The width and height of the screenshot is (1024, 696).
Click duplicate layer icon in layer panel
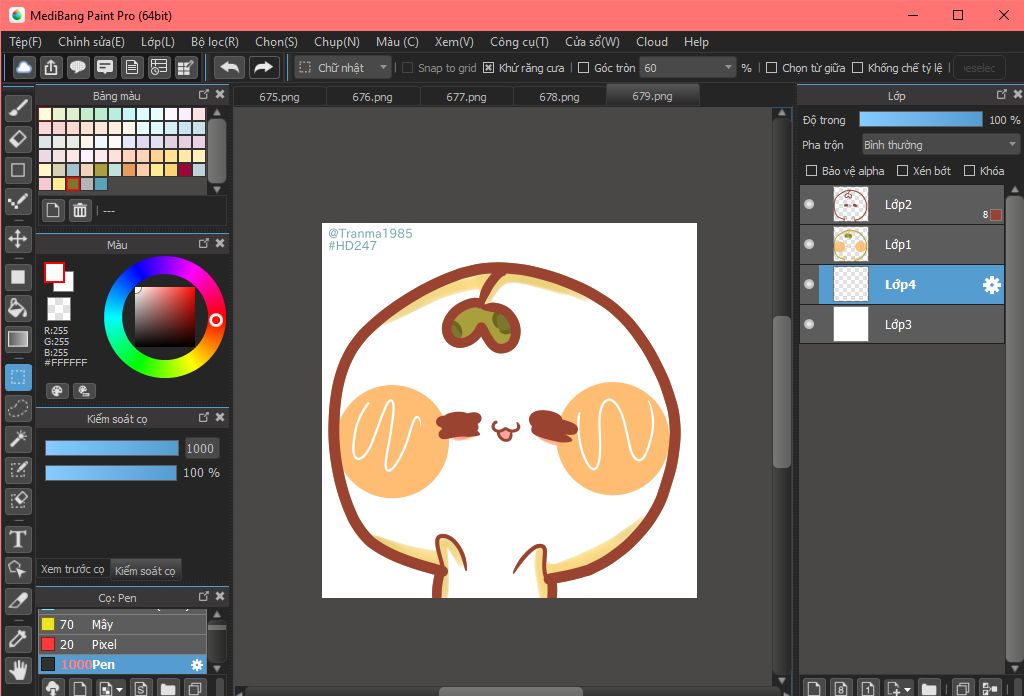(x=961, y=688)
